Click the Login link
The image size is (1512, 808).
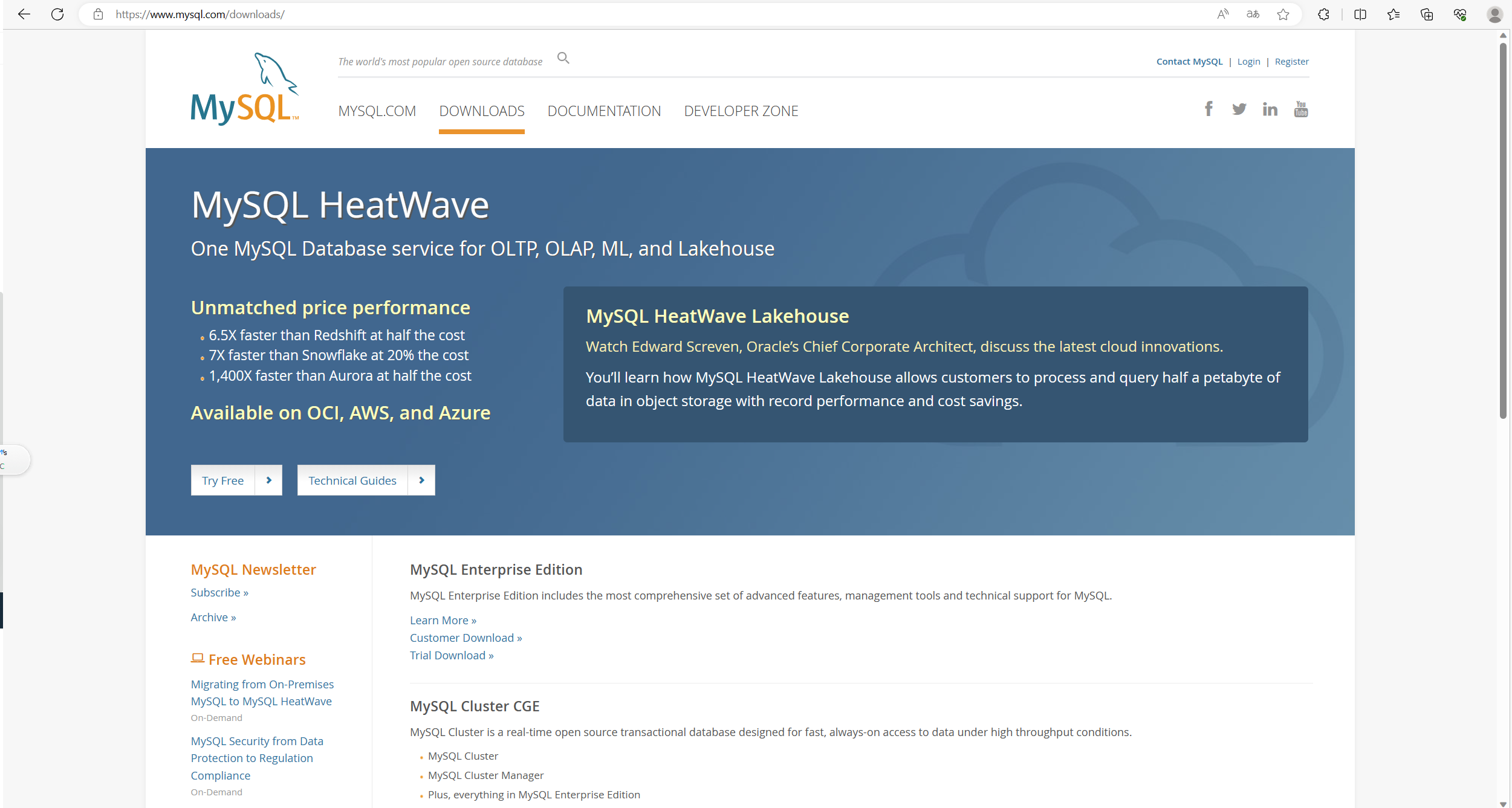[x=1248, y=62]
